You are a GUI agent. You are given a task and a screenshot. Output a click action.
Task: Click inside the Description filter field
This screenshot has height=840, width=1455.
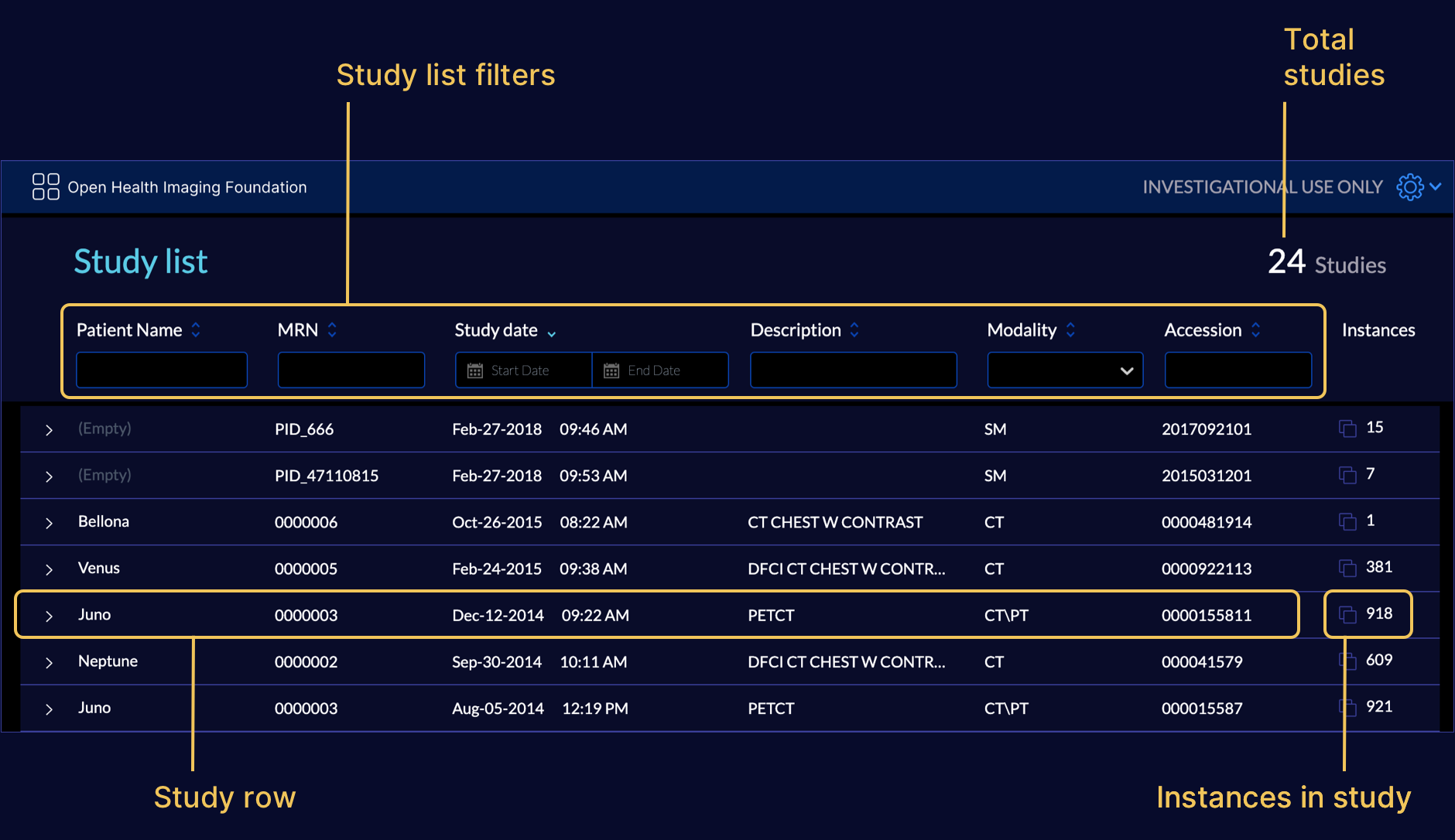(853, 370)
